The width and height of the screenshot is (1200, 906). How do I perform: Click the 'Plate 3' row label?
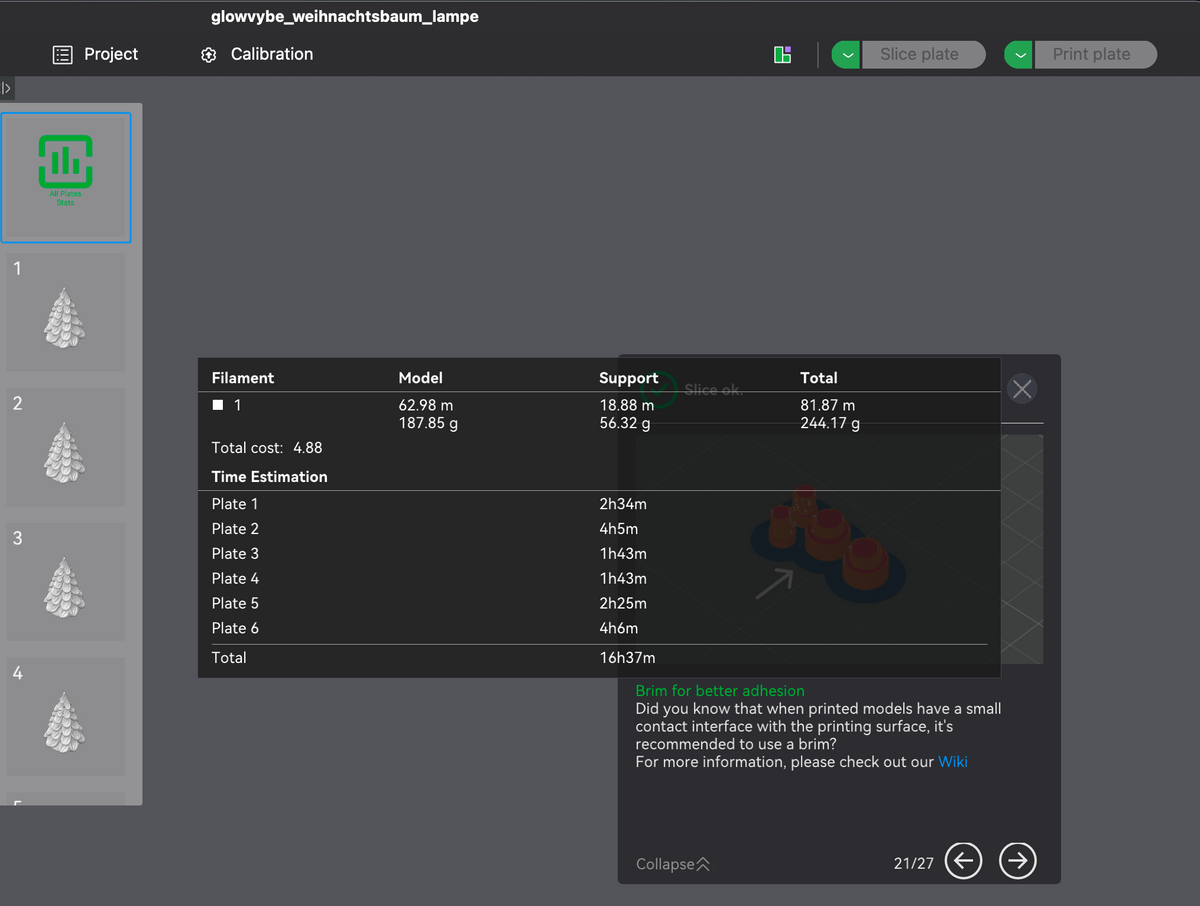click(x=235, y=554)
